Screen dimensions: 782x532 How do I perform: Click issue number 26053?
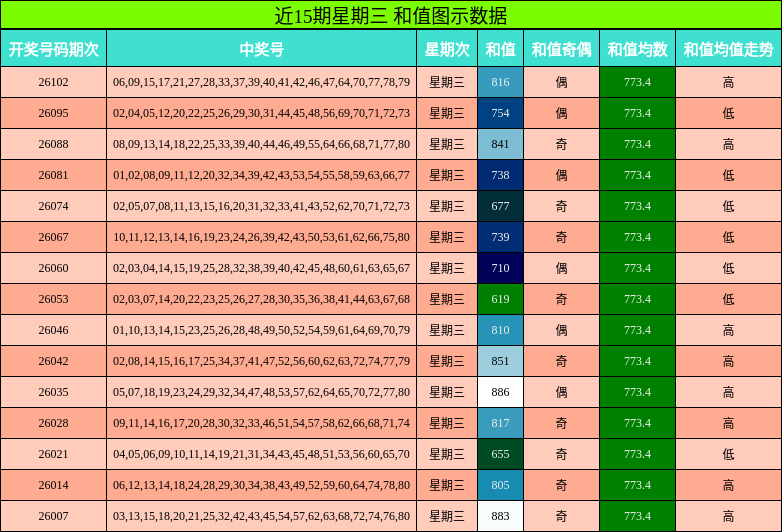click(53, 299)
